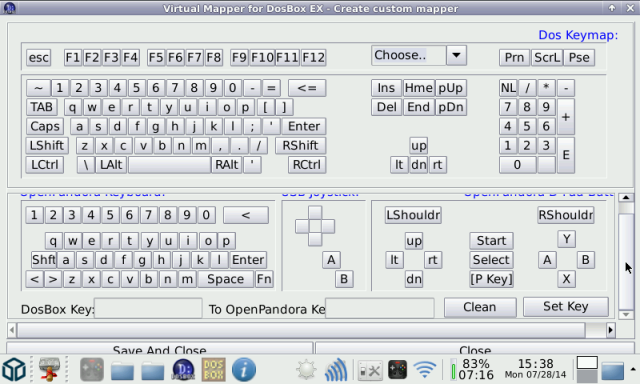The height and width of the screenshot is (384, 640).
Task: Open the blue signal waves tray icon
Action: coord(336,370)
